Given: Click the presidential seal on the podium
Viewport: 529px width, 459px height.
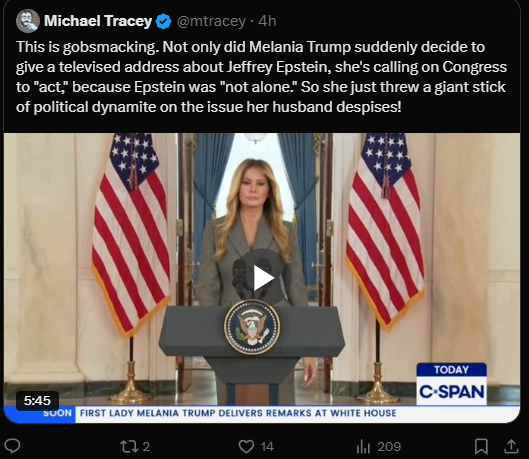Looking at the screenshot, I should [x=252, y=327].
